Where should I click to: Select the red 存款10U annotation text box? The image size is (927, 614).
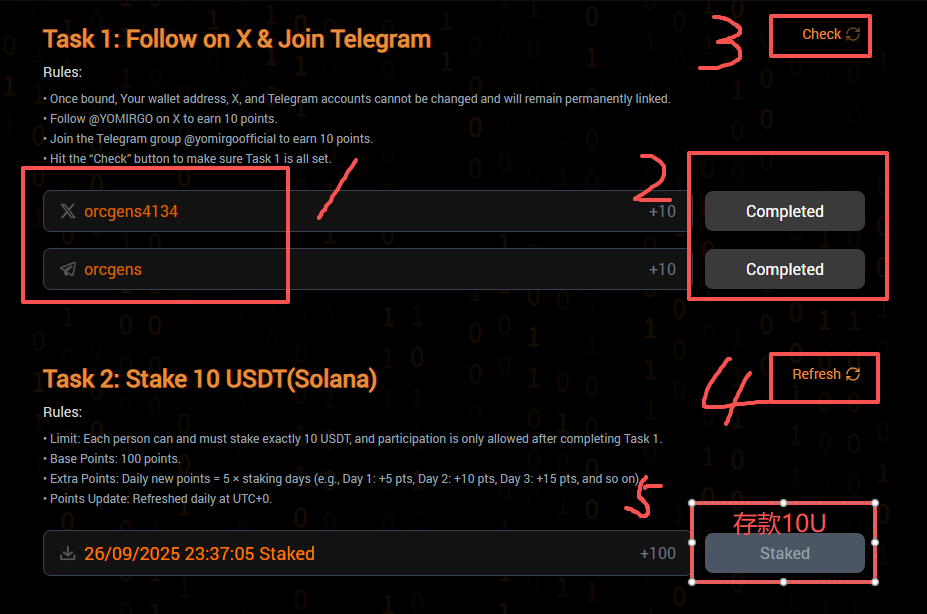[783, 542]
